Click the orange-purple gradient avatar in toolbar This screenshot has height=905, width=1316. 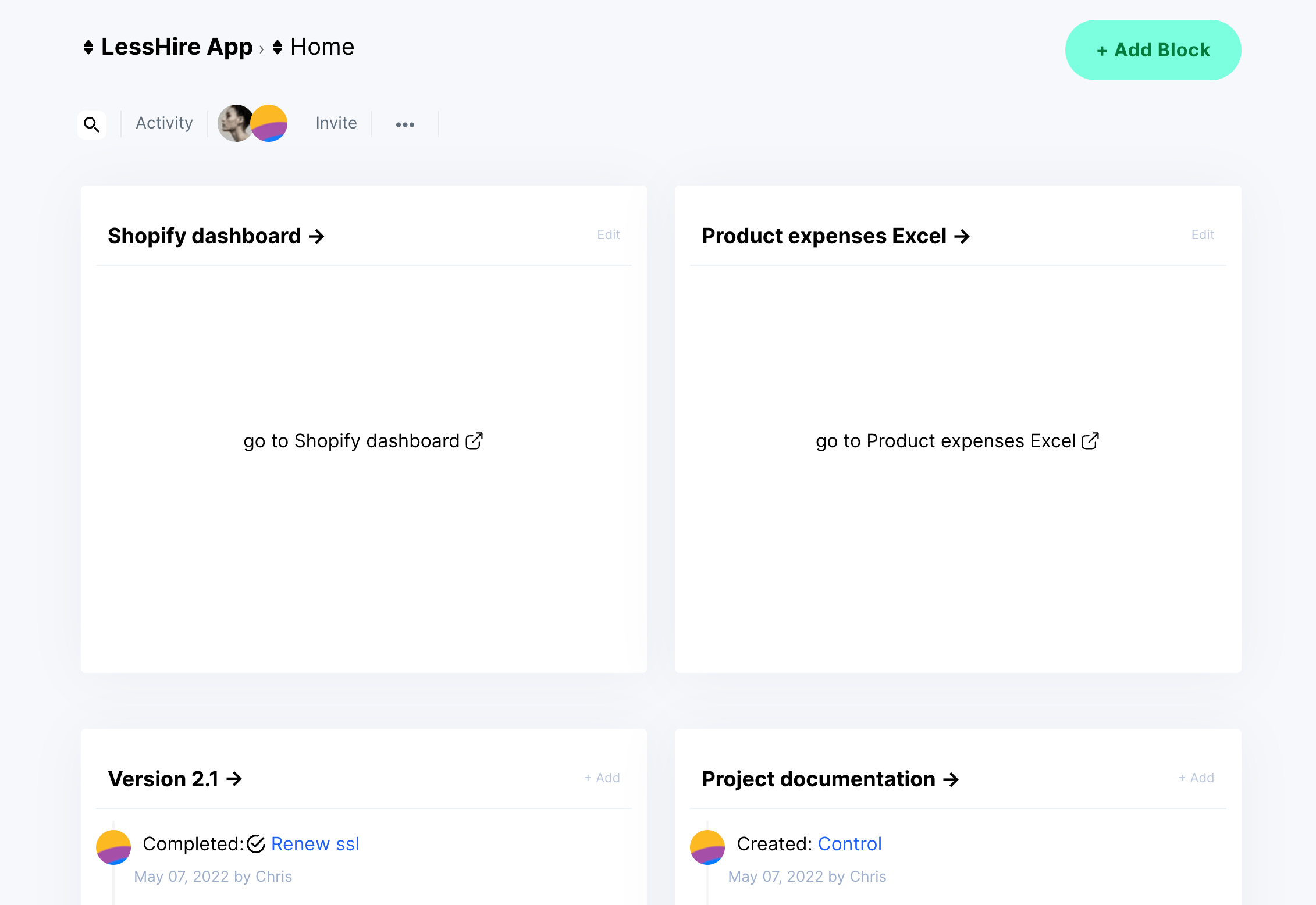270,123
